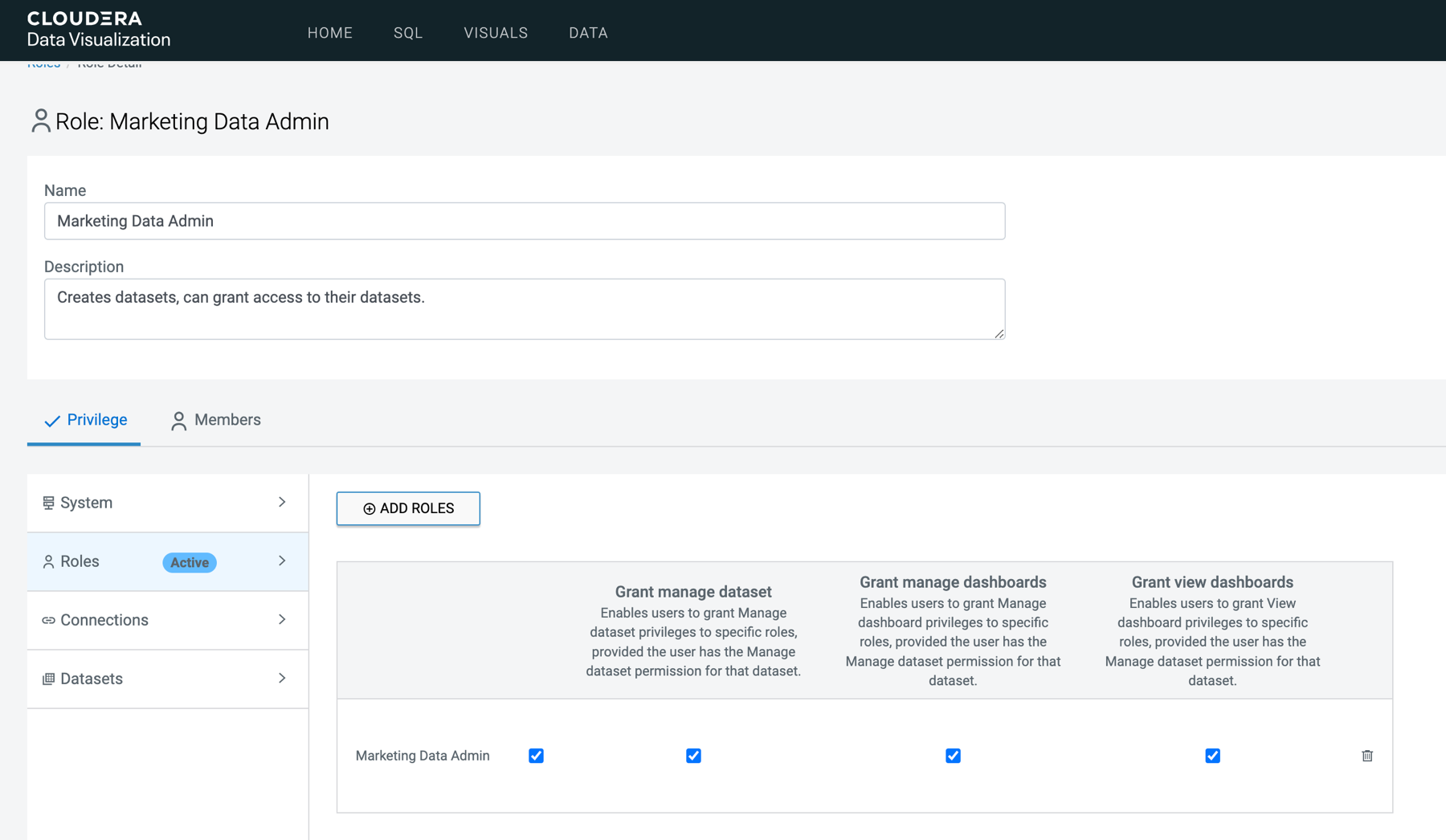Toggle the first checkbox beside Marketing Data Admin
This screenshot has height=840, width=1446.
pos(536,756)
